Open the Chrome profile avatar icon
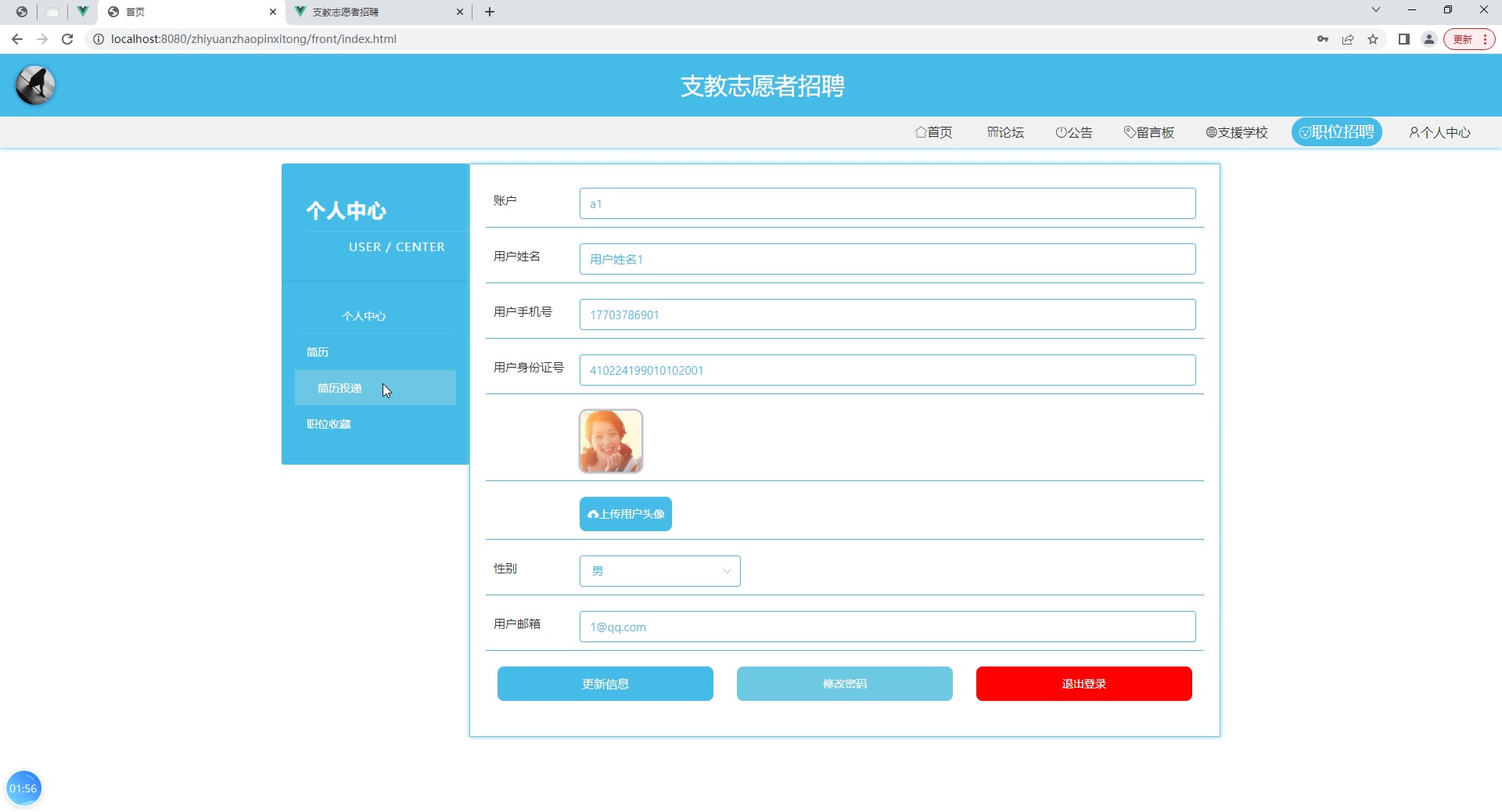Image resolution: width=1502 pixels, height=812 pixels. (x=1428, y=39)
